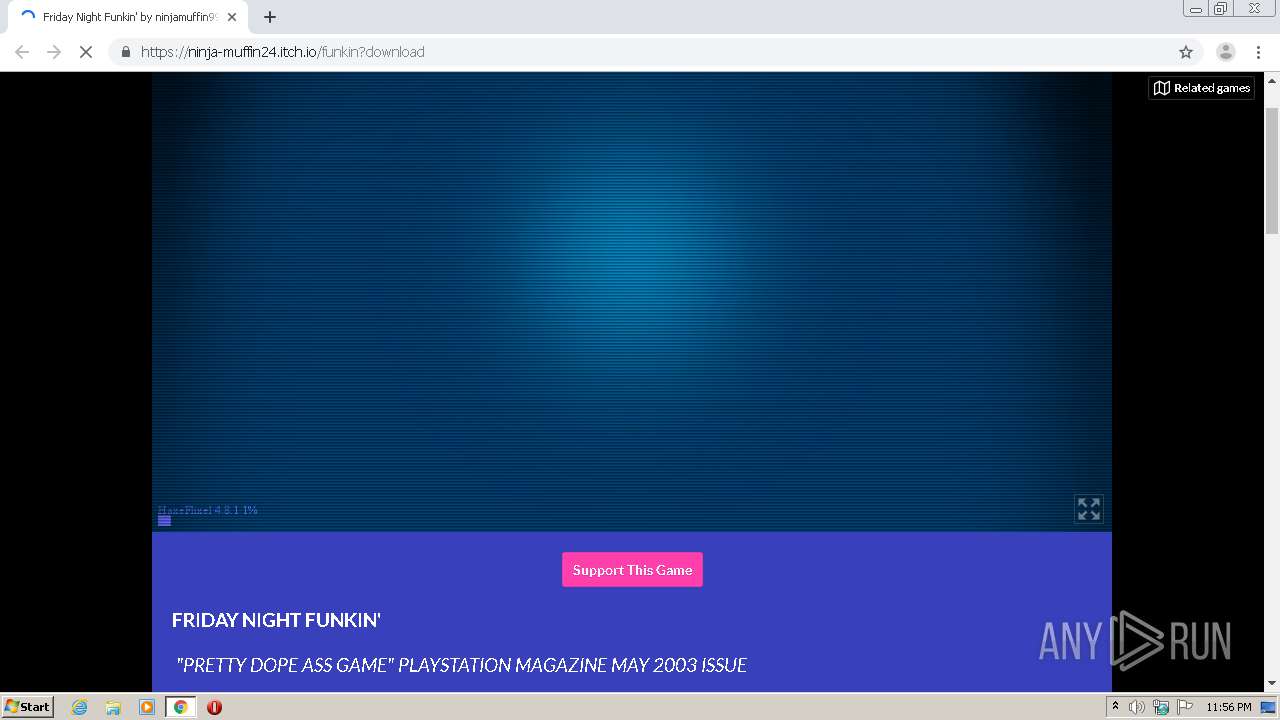Click the game loading canvas
1280x720 pixels.
point(632,302)
